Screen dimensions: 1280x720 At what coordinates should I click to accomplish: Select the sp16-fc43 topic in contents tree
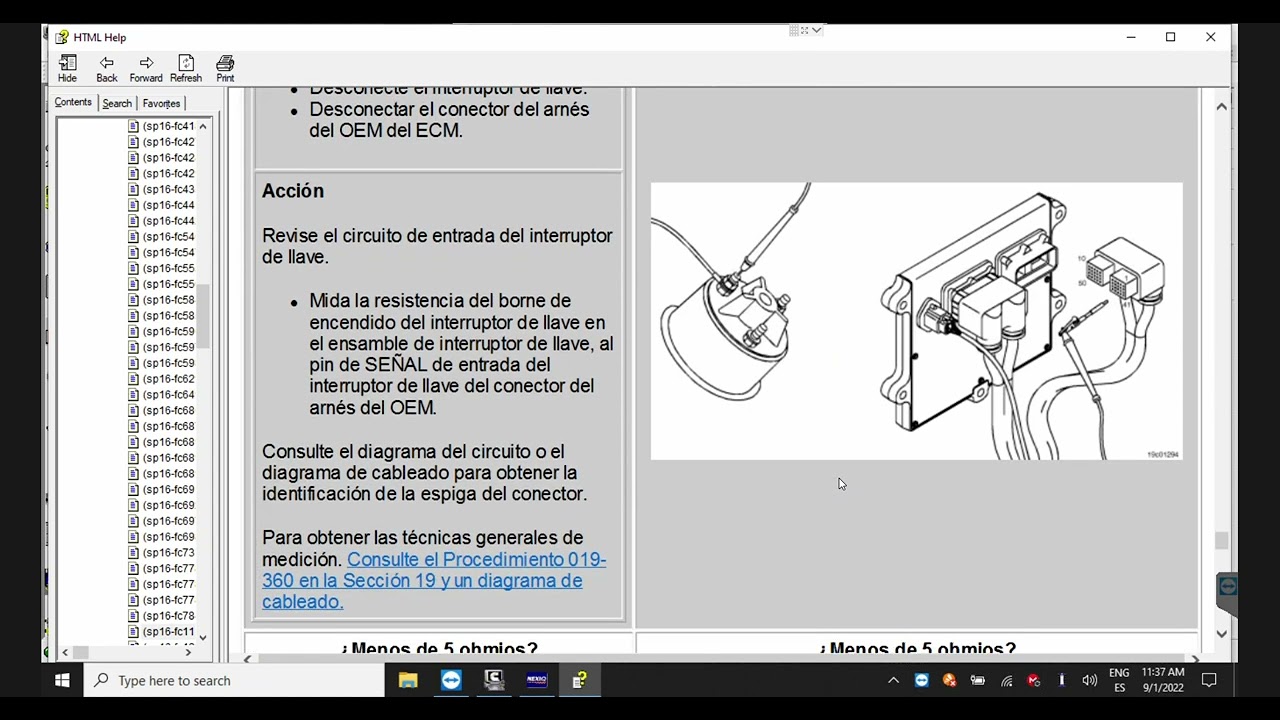coord(169,189)
